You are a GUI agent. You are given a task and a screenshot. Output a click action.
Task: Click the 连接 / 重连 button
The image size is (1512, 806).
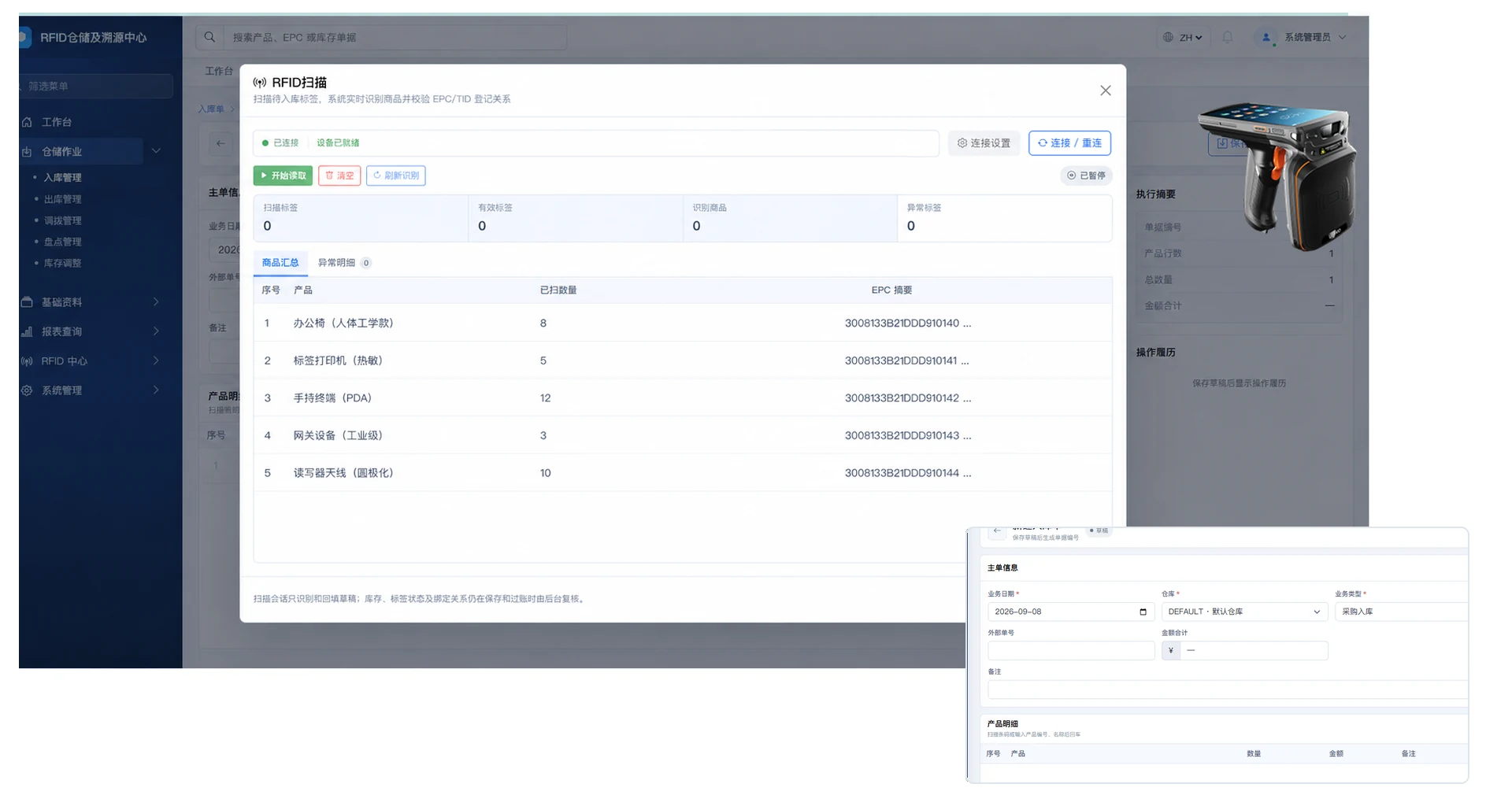(1069, 143)
